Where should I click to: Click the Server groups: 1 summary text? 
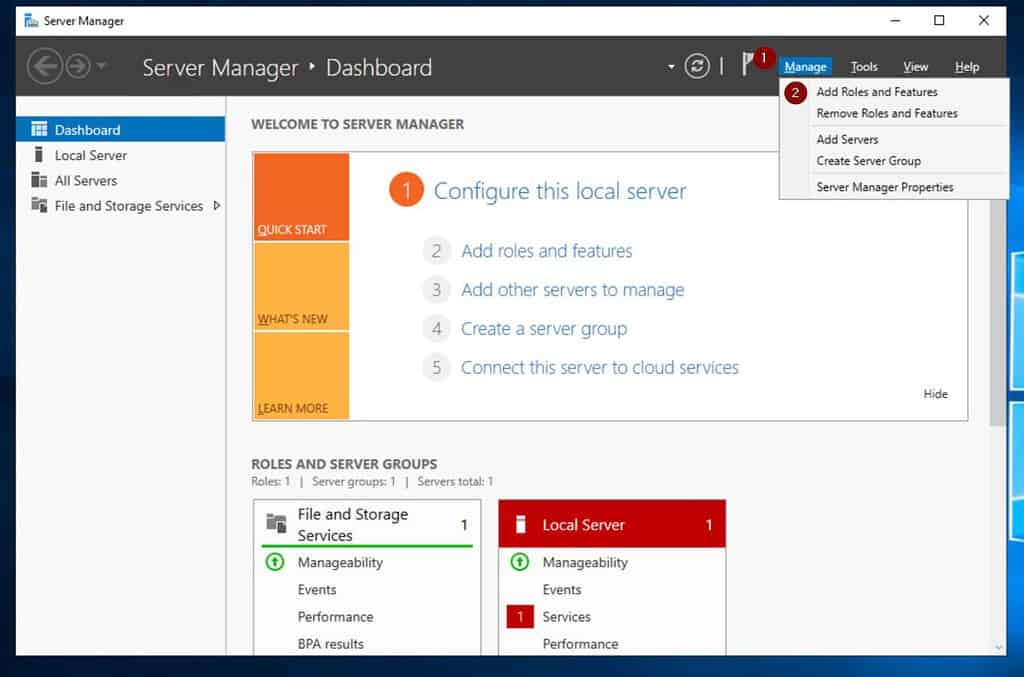click(x=353, y=482)
